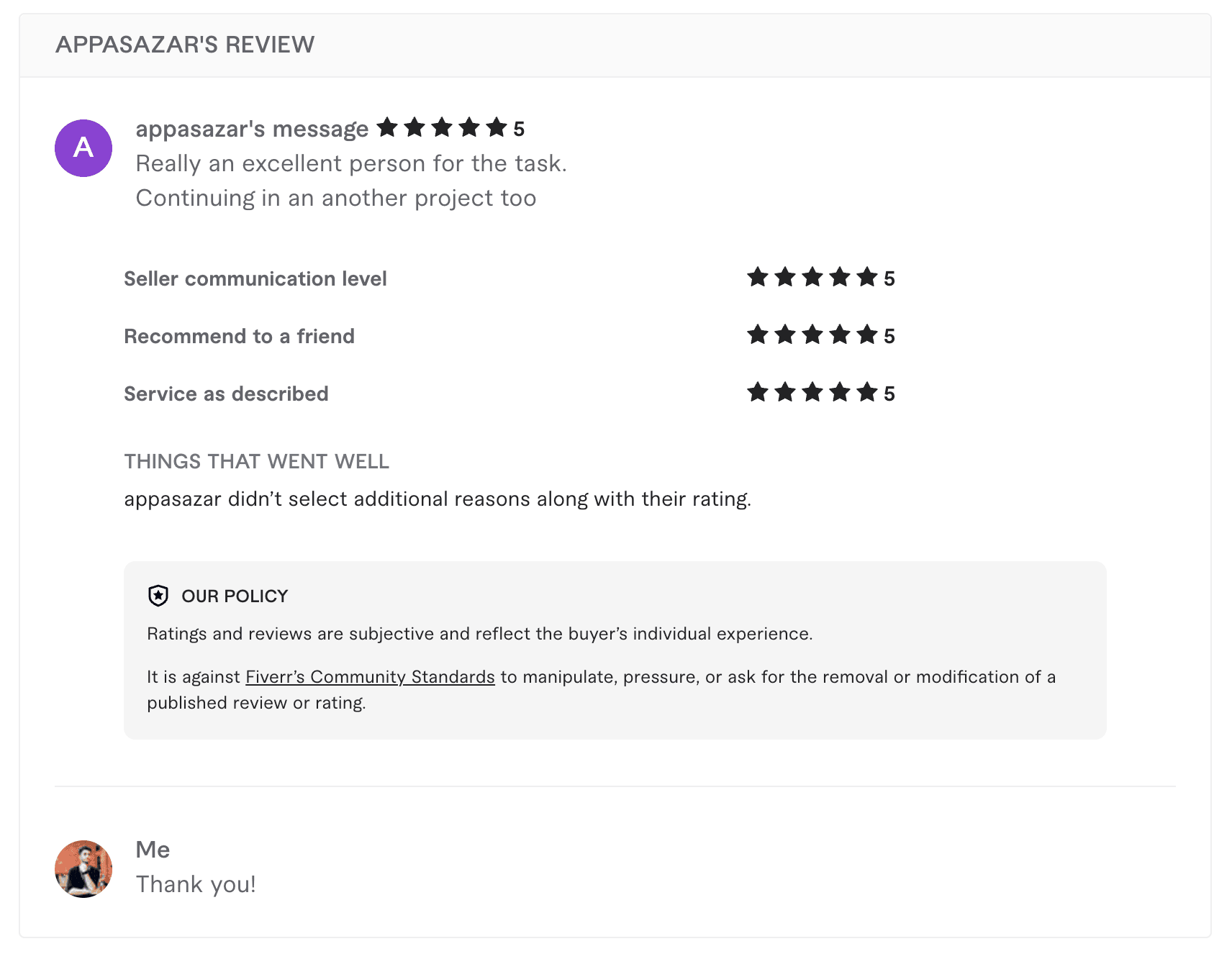
Task: Open the Fiverr's Community Standards link
Action: click(369, 676)
